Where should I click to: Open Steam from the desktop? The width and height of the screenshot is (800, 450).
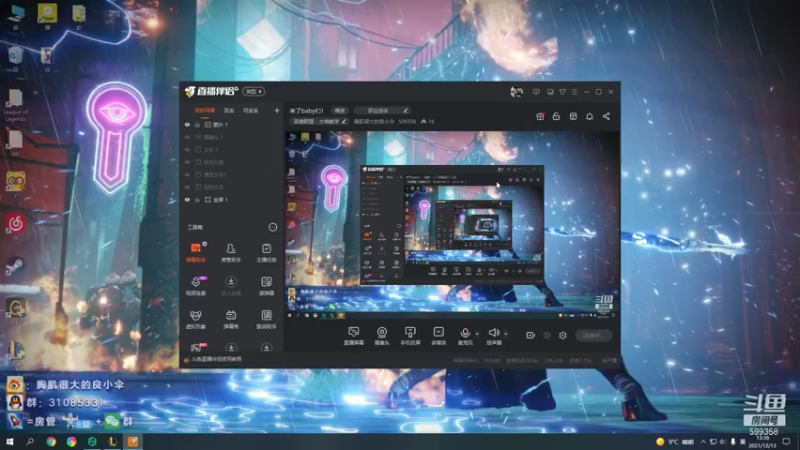(15, 268)
